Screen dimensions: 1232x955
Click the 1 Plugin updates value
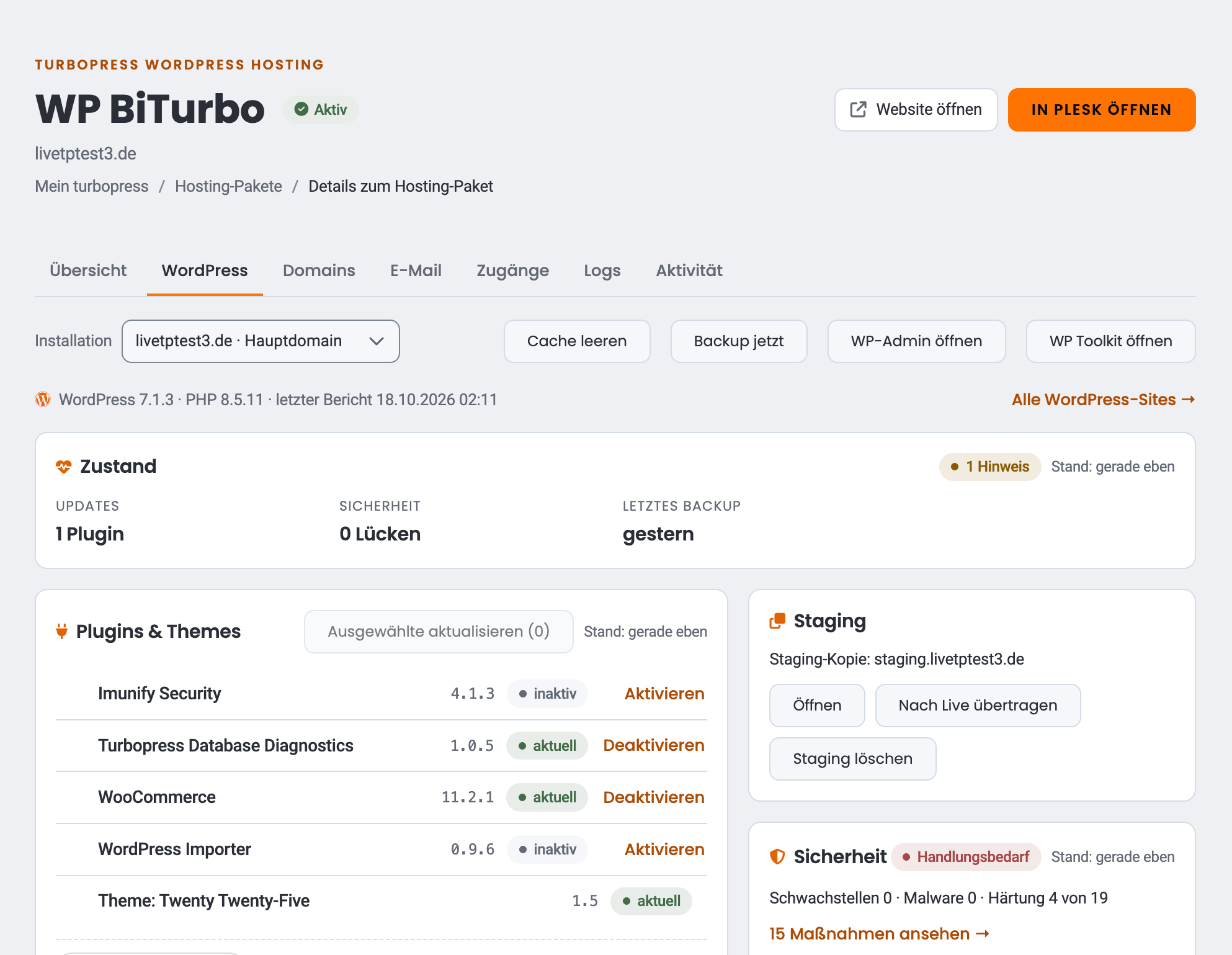click(90, 534)
